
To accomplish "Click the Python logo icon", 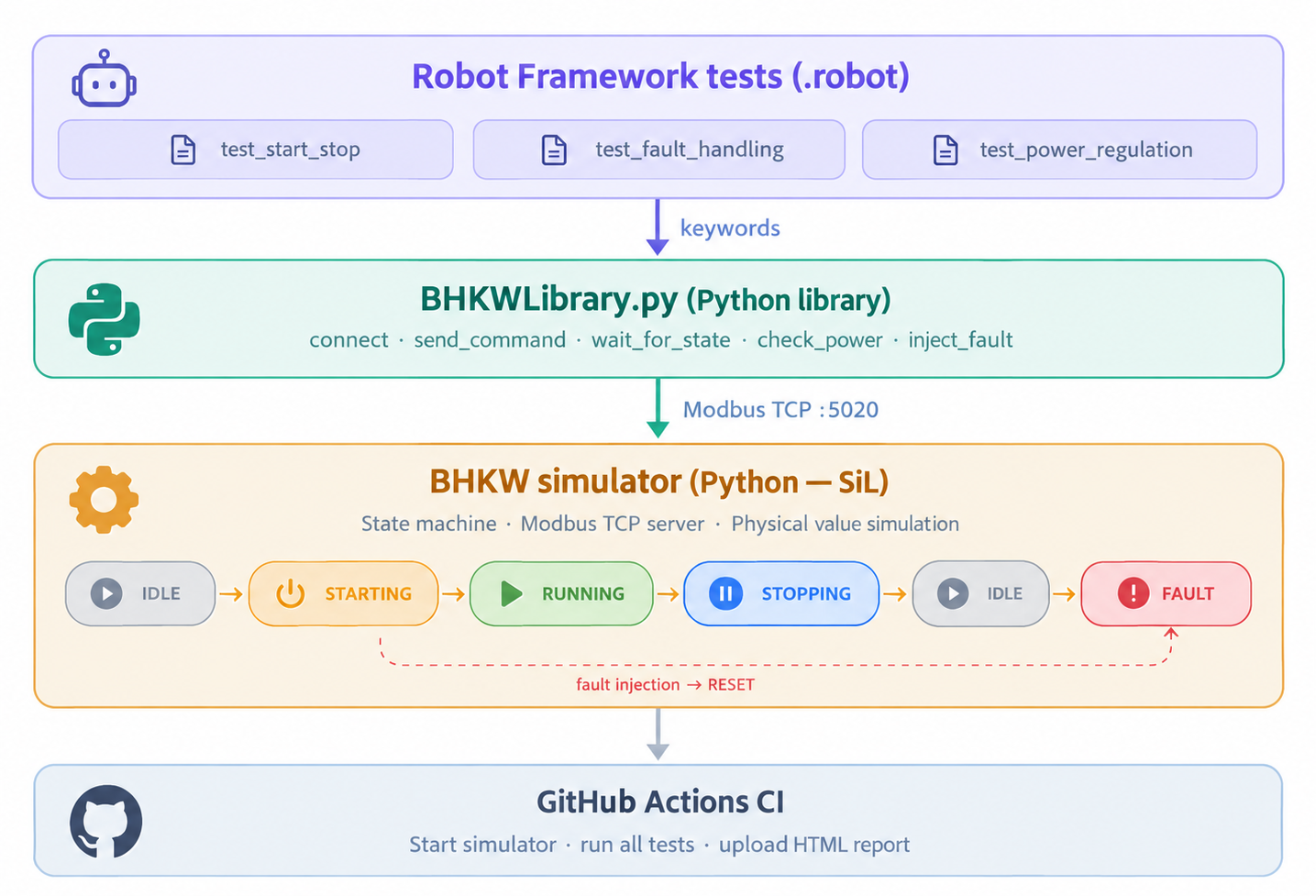I will click(105, 319).
